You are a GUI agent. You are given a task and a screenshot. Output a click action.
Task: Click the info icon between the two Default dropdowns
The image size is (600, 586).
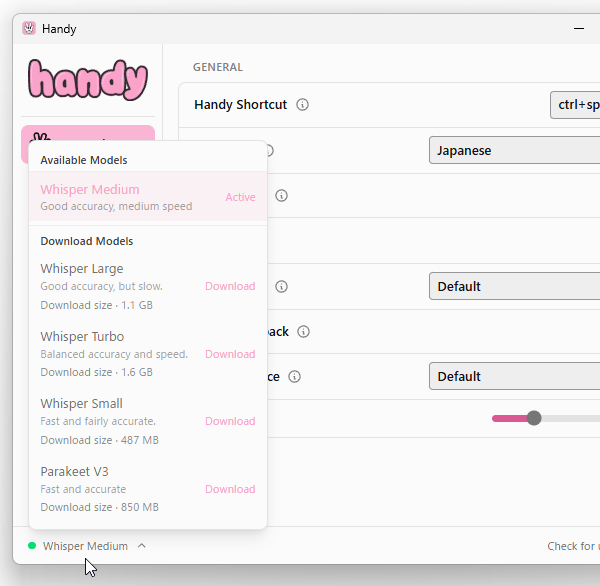(304, 332)
